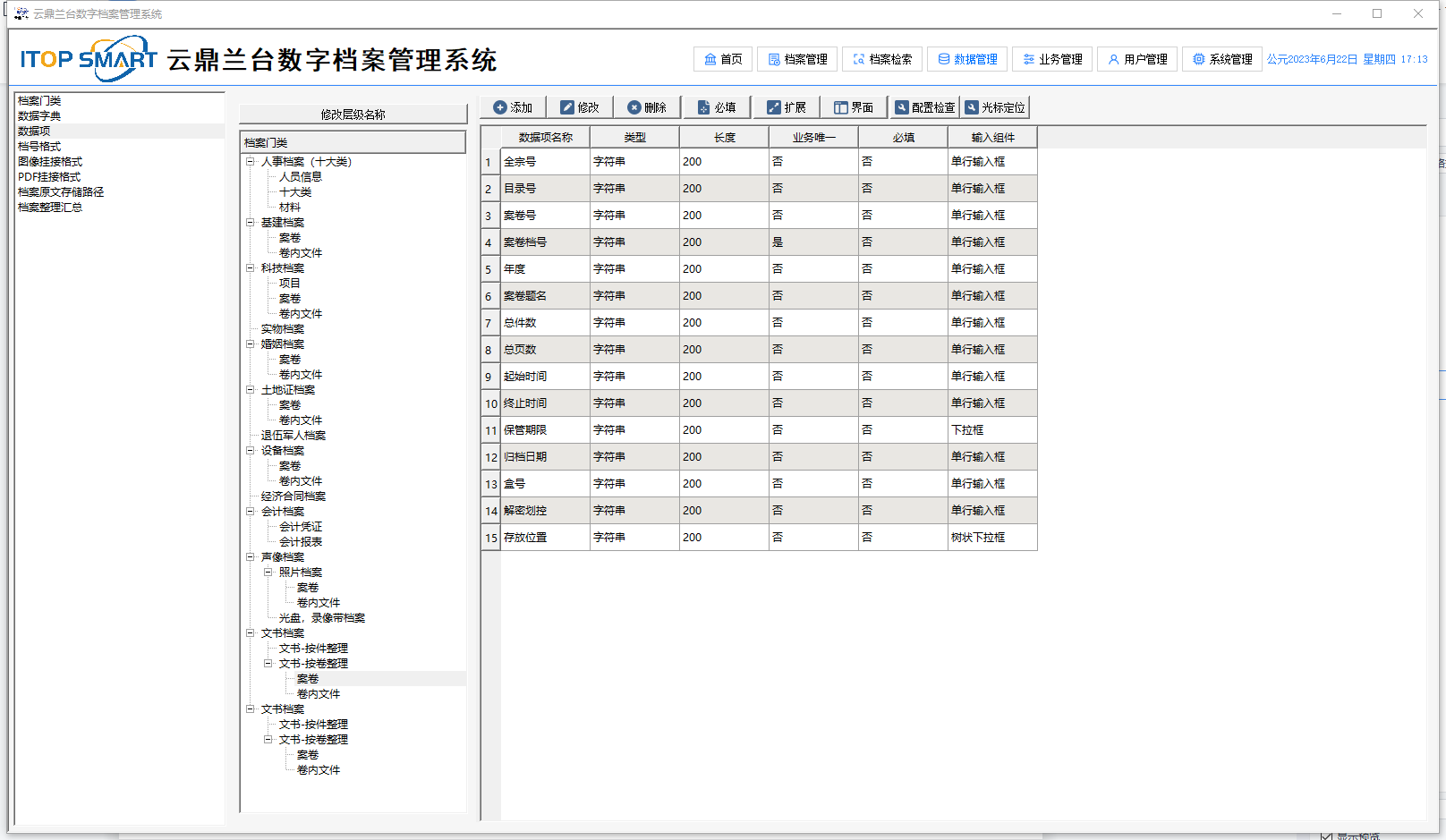Open the 档案管理 top menu
Image resolution: width=1446 pixels, height=840 pixels.
pos(797,59)
